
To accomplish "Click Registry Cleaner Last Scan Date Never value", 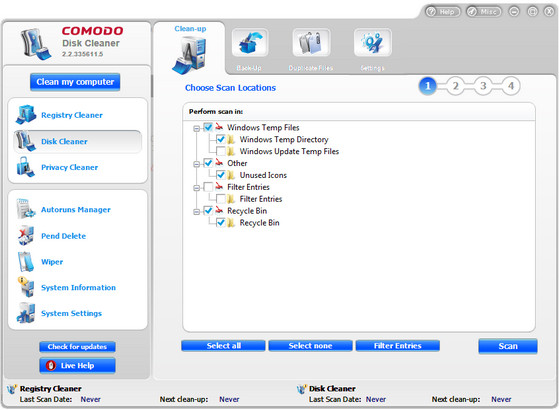I will [91, 399].
